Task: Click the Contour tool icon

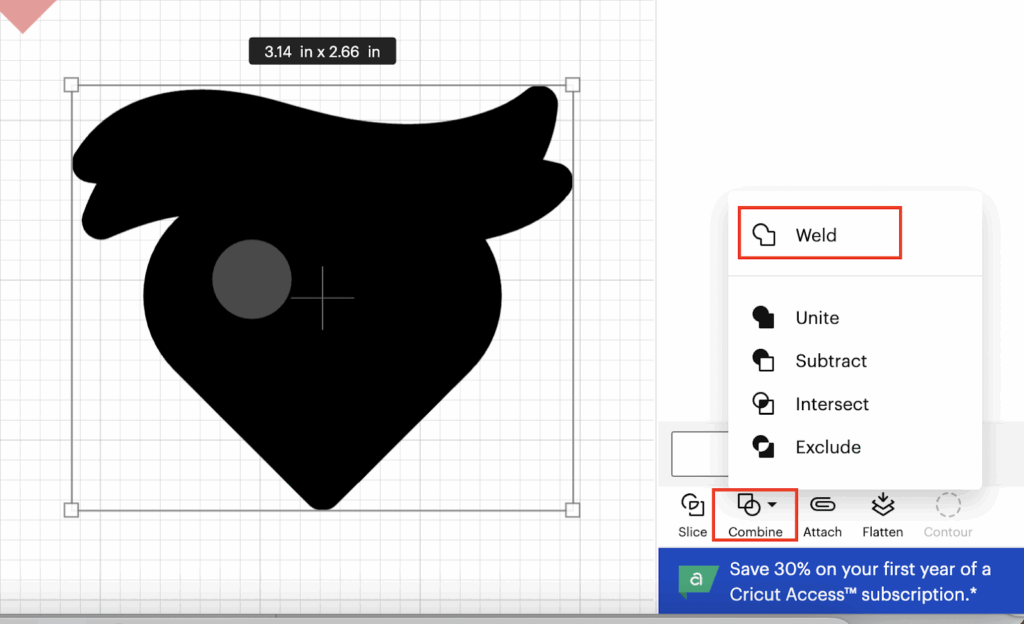Action: click(x=947, y=505)
